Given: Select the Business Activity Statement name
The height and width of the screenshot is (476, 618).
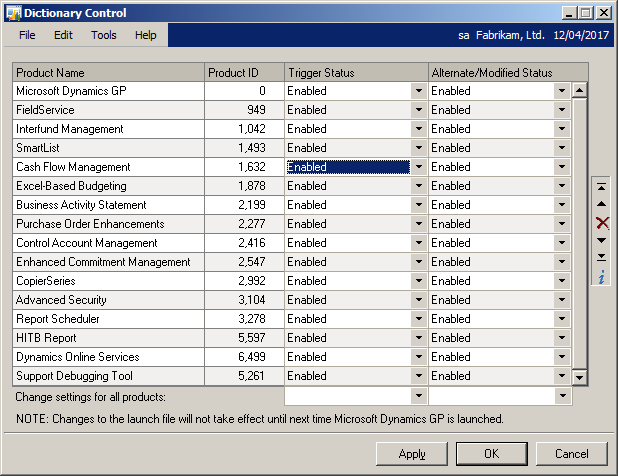Looking at the screenshot, I should click(81, 205).
